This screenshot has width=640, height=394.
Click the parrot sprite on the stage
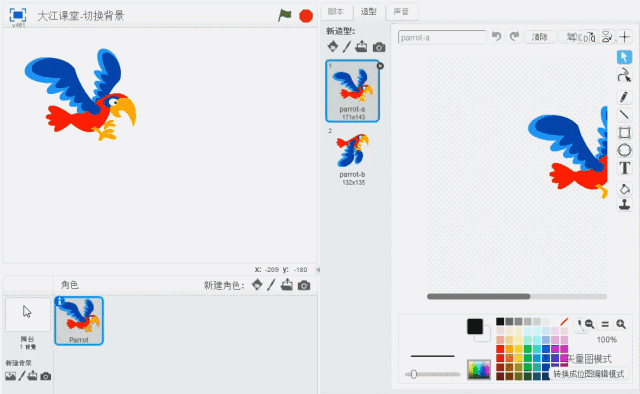point(80,95)
